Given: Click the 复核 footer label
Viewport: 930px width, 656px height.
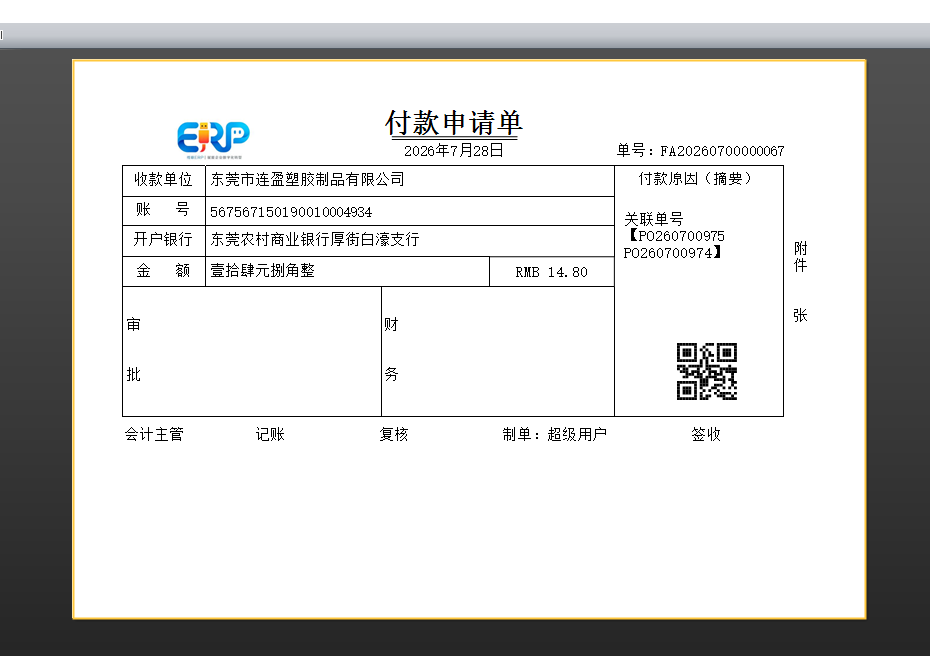Looking at the screenshot, I should tap(394, 435).
